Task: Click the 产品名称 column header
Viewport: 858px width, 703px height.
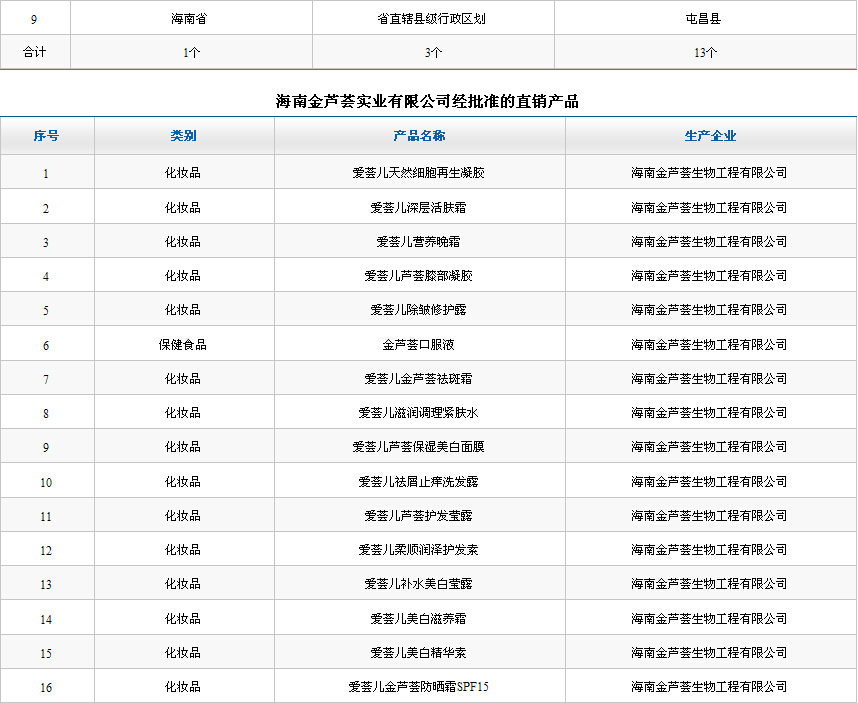Action: click(x=419, y=136)
